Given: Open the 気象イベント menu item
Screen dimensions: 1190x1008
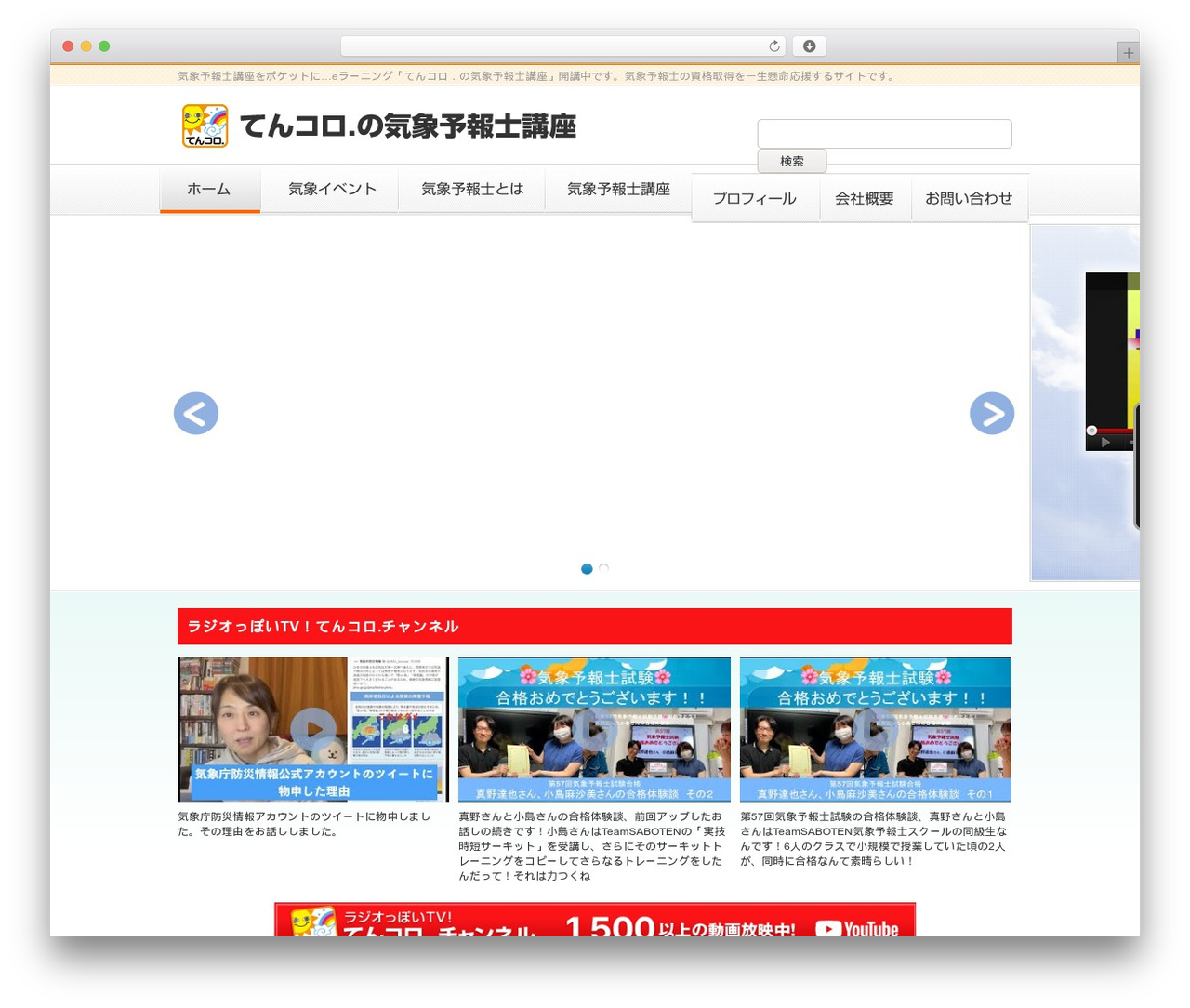Looking at the screenshot, I should (332, 190).
